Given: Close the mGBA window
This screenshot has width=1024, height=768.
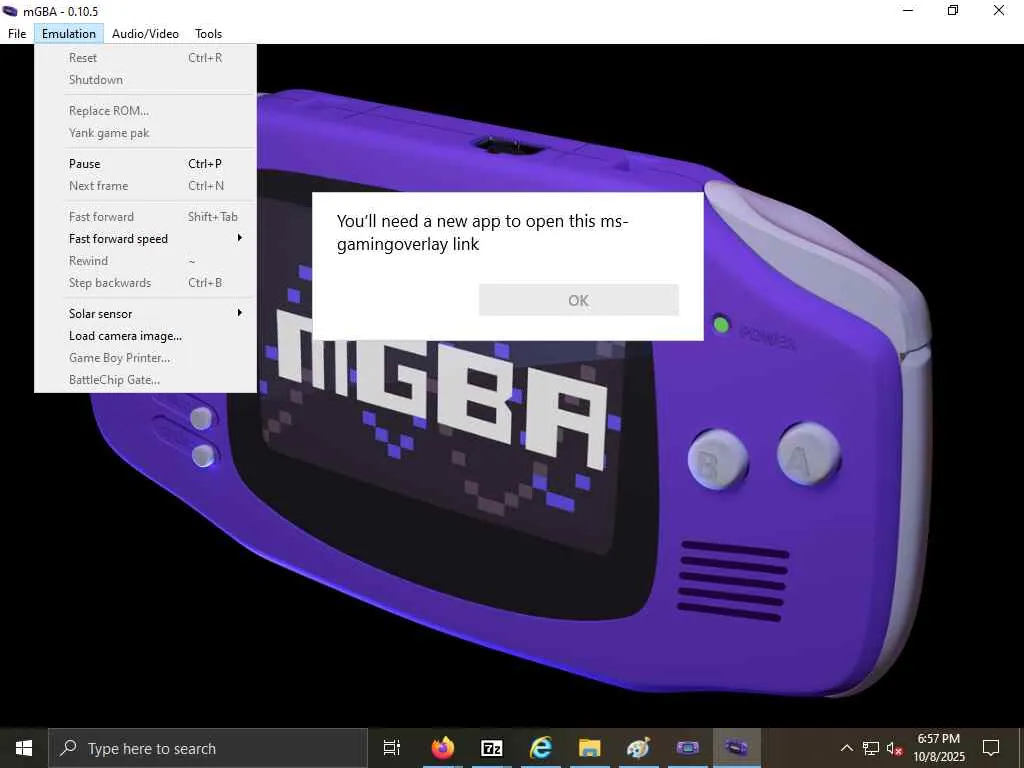Looking at the screenshot, I should [999, 10].
